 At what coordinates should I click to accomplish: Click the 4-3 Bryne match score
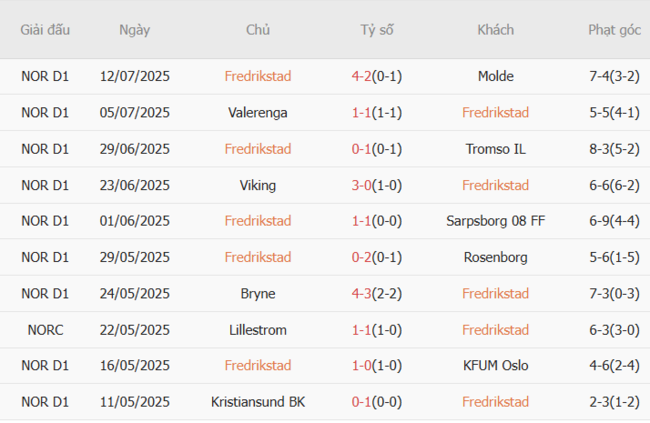363,294
